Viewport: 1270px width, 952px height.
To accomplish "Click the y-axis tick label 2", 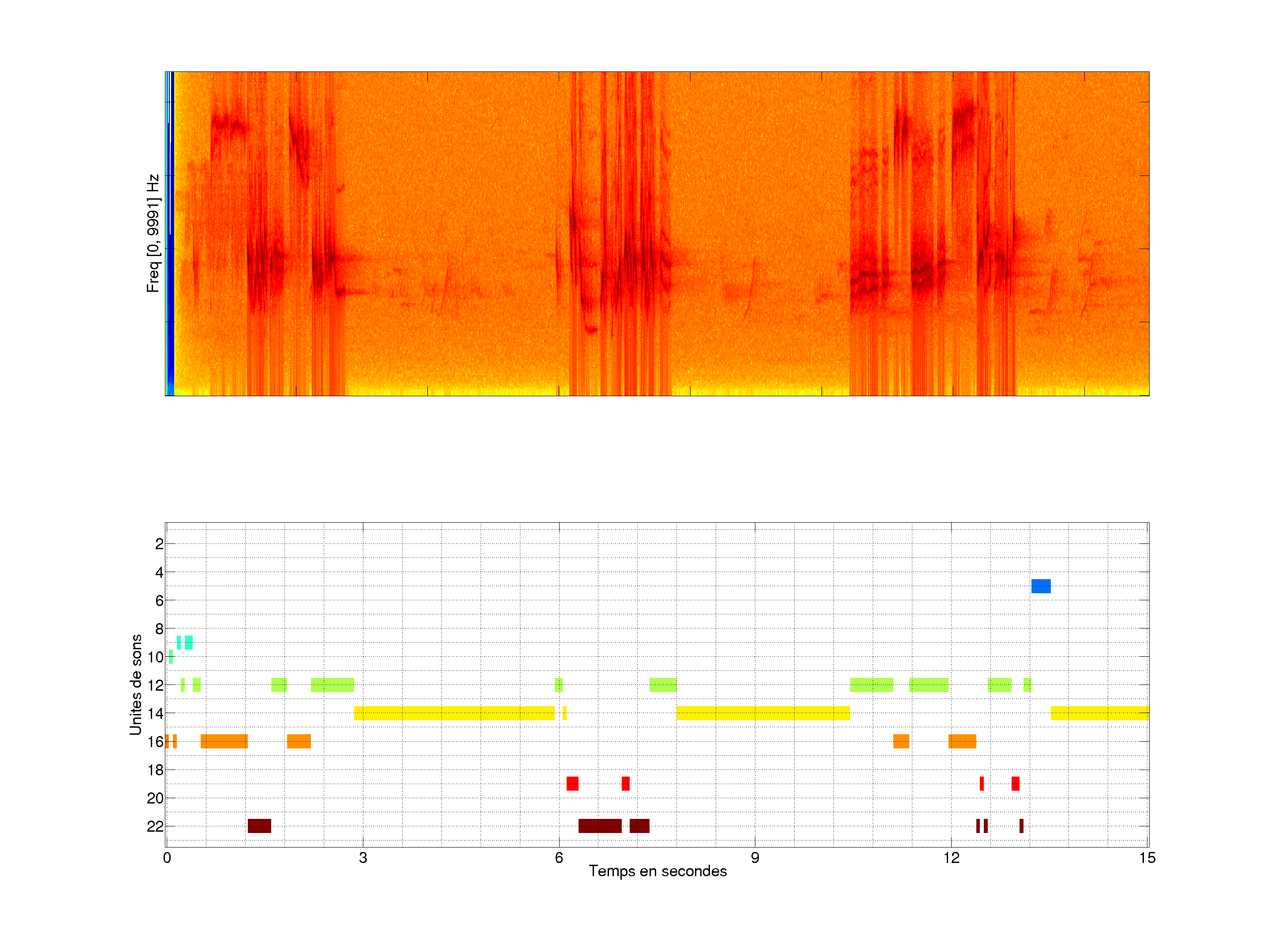I will [159, 544].
